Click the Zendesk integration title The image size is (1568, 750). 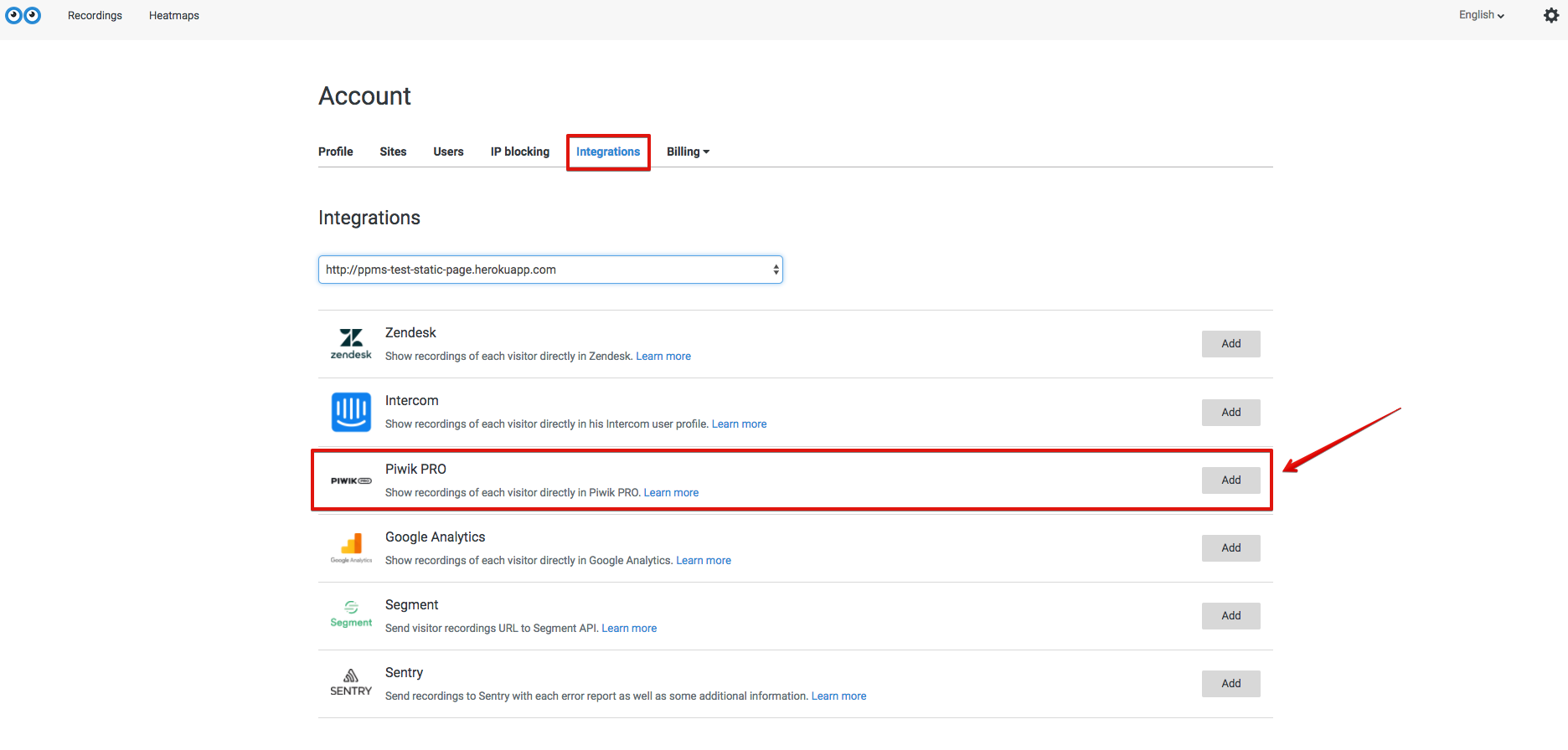point(410,333)
